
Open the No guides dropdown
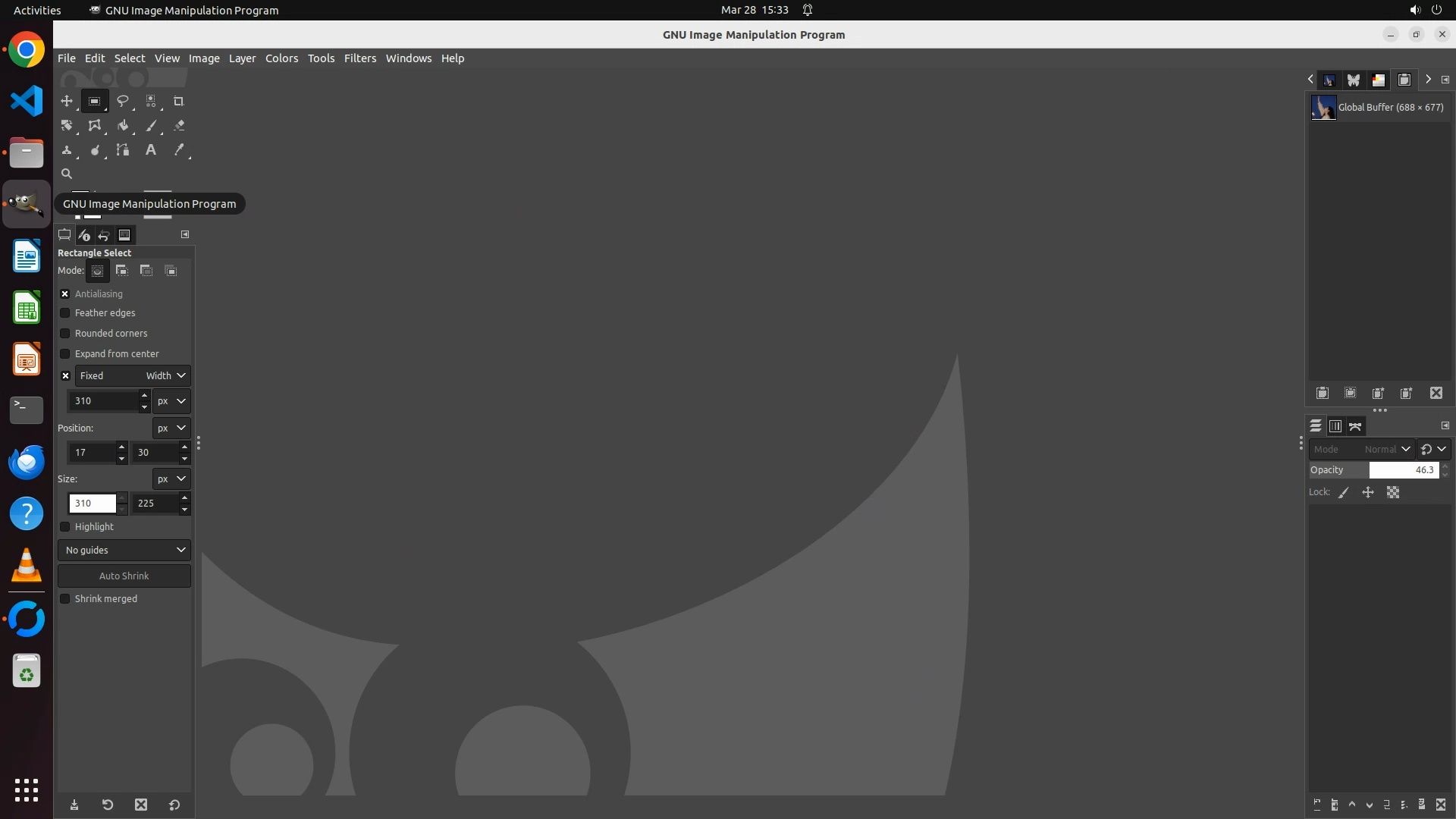coord(124,551)
